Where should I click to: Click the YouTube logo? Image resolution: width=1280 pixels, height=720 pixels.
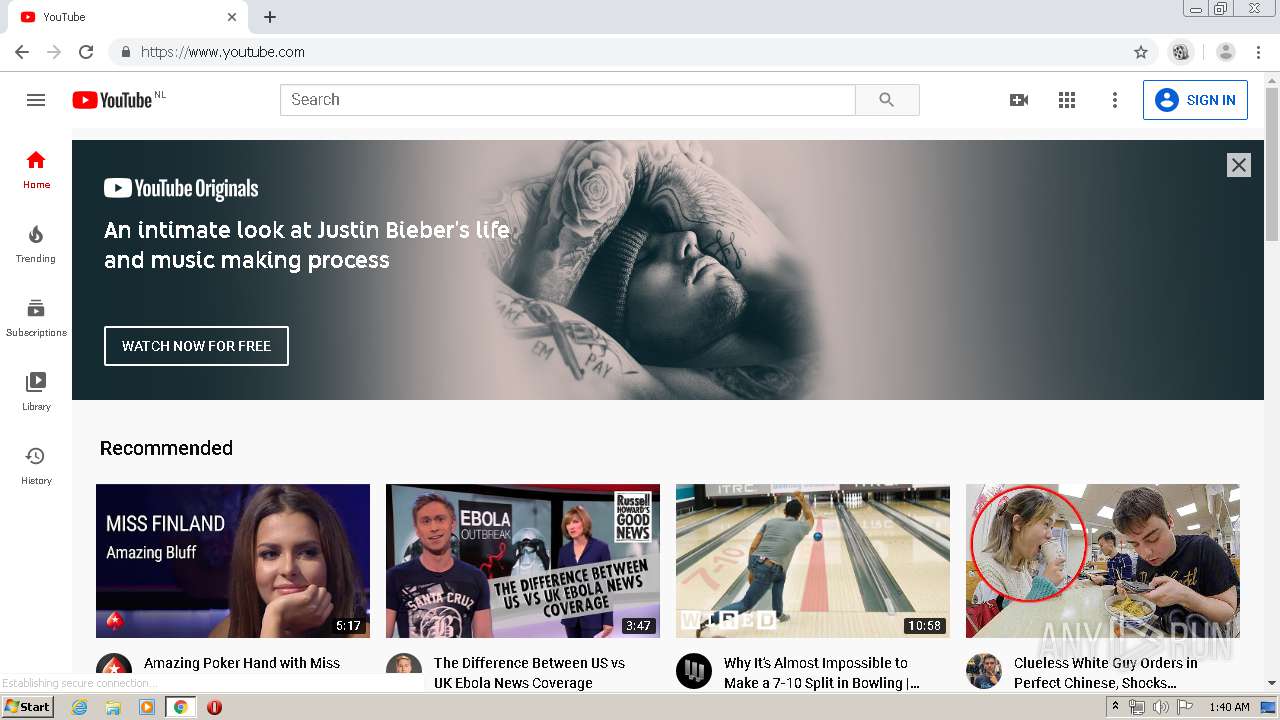[112, 100]
